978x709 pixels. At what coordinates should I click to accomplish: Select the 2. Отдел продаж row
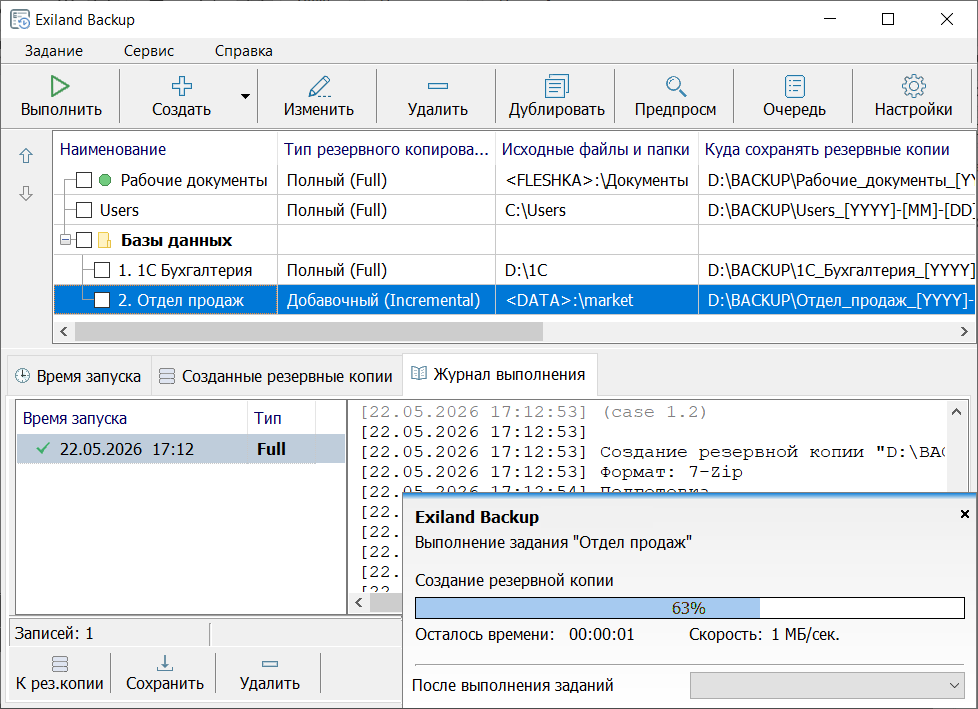tap(515, 300)
